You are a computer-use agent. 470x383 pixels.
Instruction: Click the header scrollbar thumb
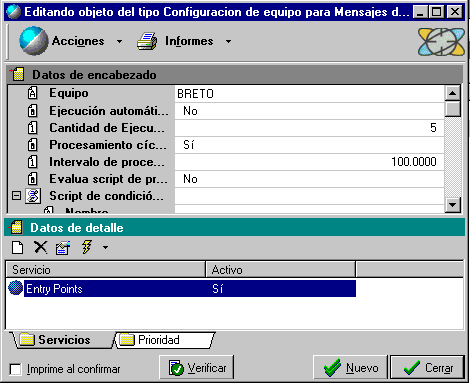pyautogui.click(x=453, y=109)
